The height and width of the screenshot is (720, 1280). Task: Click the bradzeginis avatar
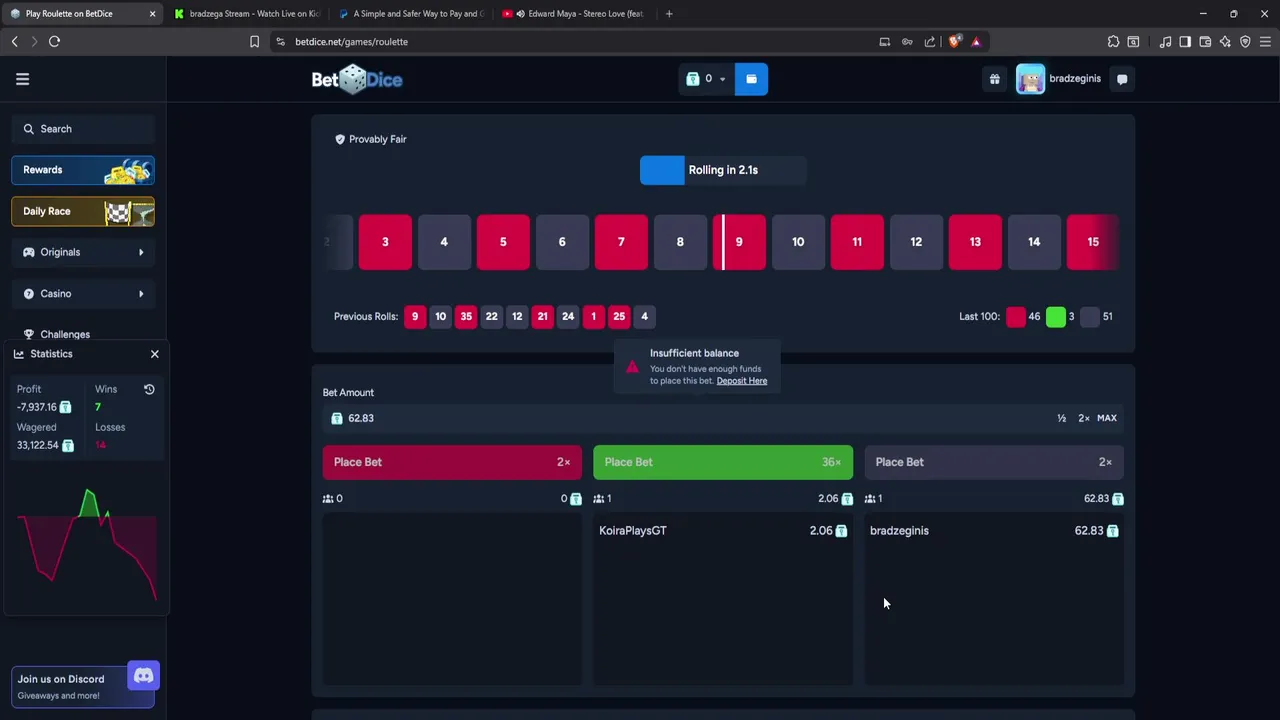1030,79
